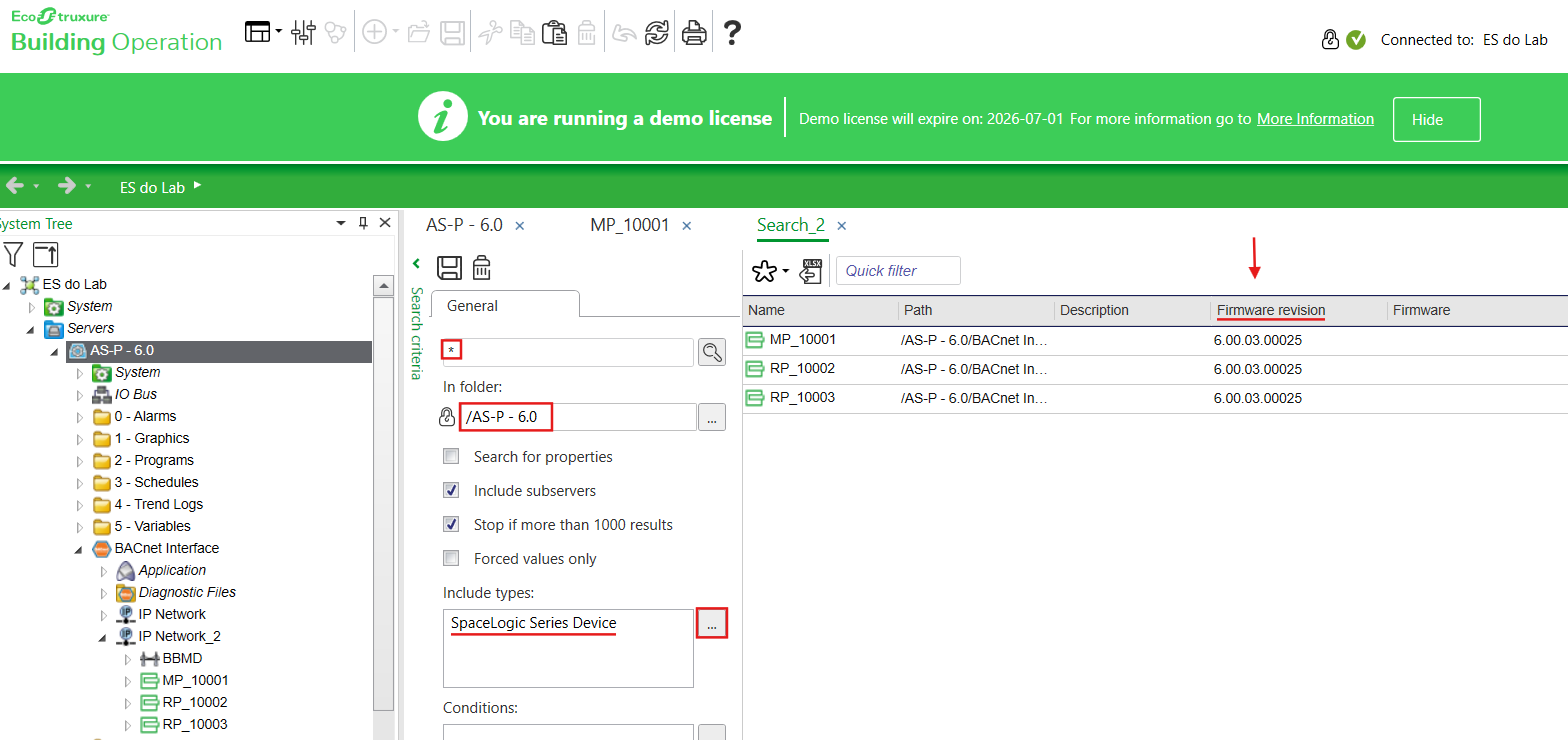Image resolution: width=1568 pixels, height=740 pixels.
Task: Click the favorites star icon in results toolbar
Action: 764,270
